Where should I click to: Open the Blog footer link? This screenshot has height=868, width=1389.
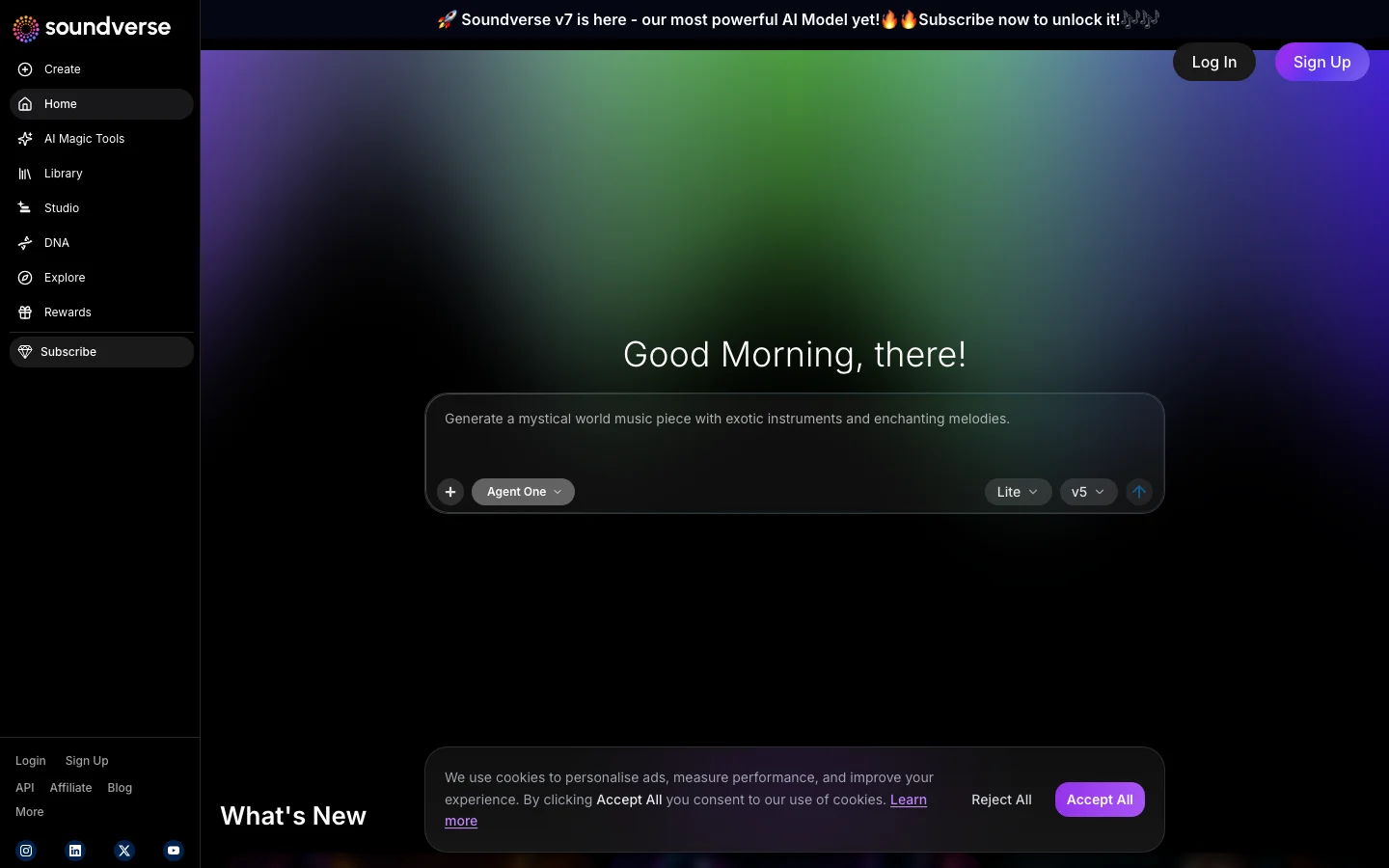(120, 788)
